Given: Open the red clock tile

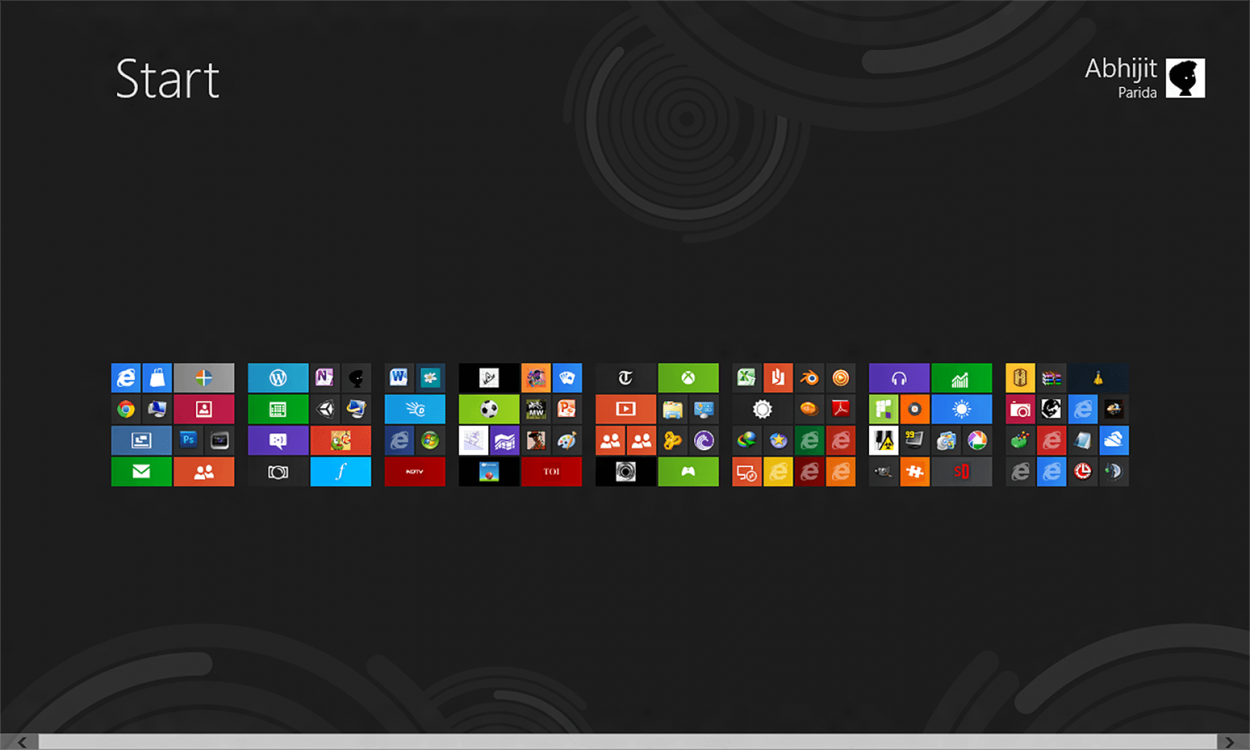Looking at the screenshot, I should tap(1083, 472).
